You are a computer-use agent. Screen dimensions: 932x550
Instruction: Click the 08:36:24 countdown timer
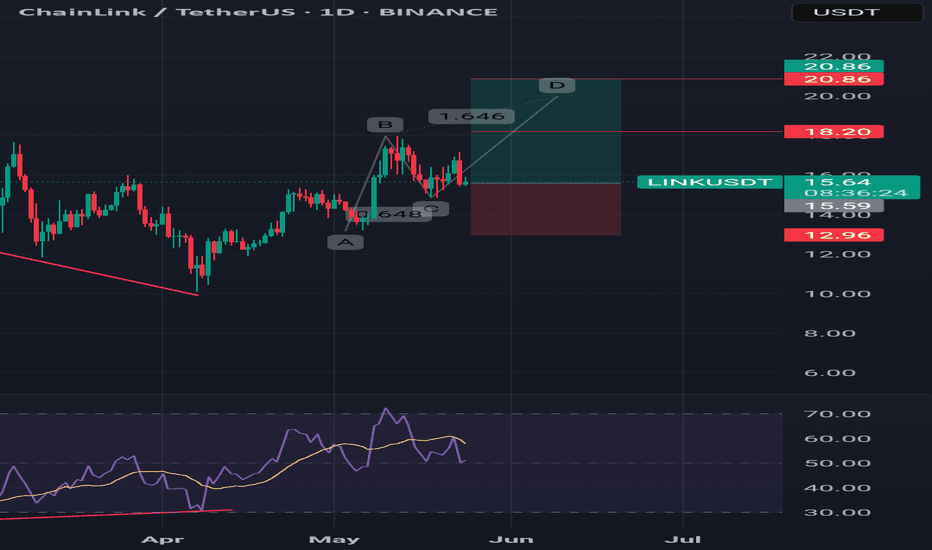tap(855, 193)
